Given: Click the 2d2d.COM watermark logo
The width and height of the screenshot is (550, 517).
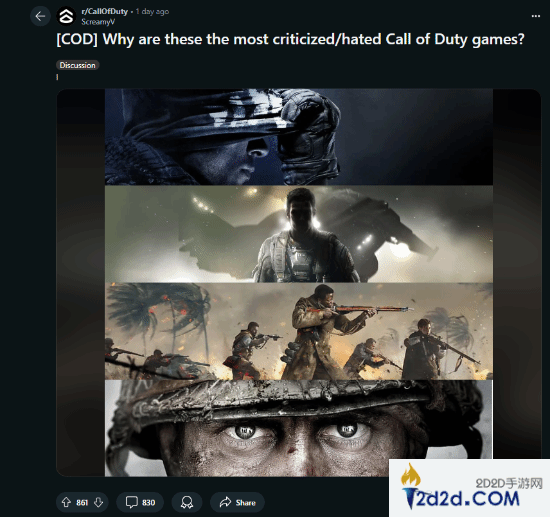Looking at the screenshot, I should pos(469,488).
